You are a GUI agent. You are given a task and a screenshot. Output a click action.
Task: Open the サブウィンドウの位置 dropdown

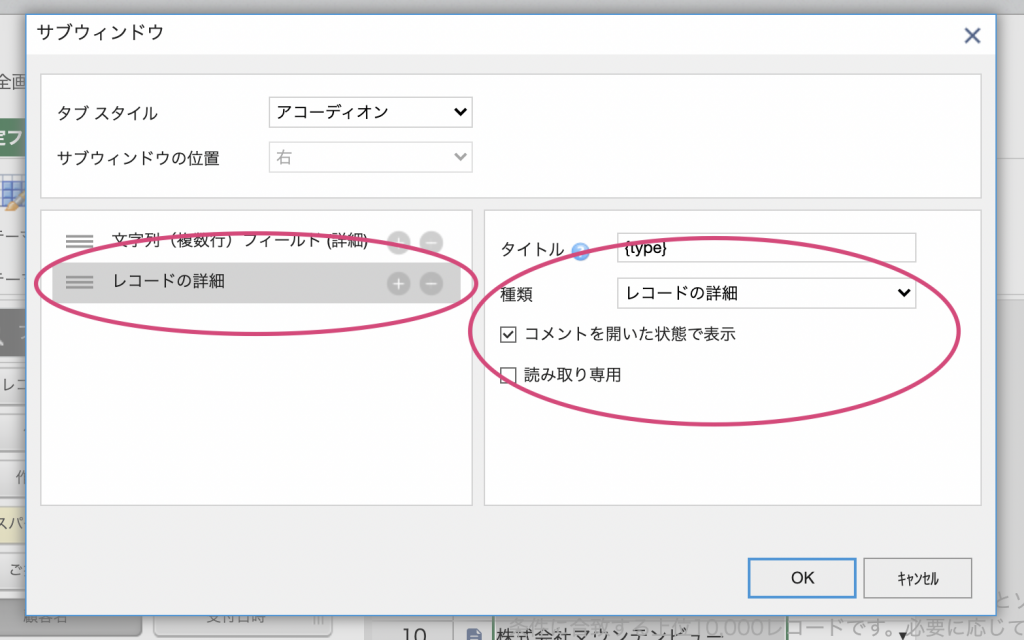tap(370, 157)
